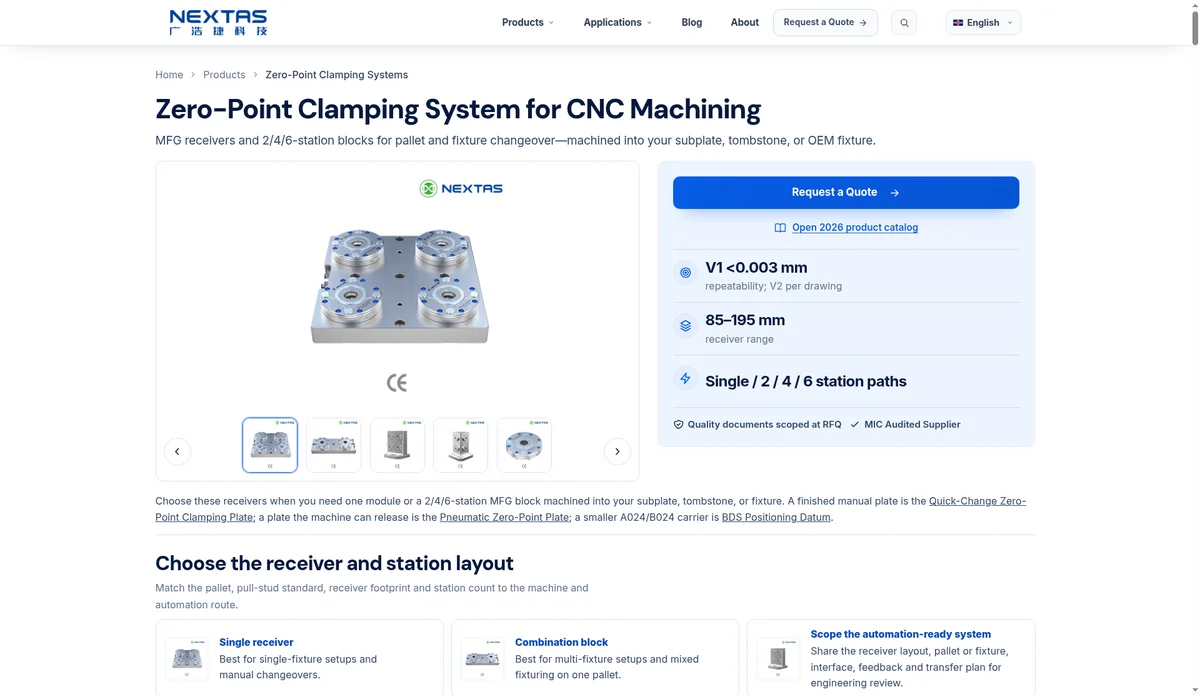Screen dimensions: 1200x696
Task: Click the Single receiver card image
Action: [x=186, y=659]
